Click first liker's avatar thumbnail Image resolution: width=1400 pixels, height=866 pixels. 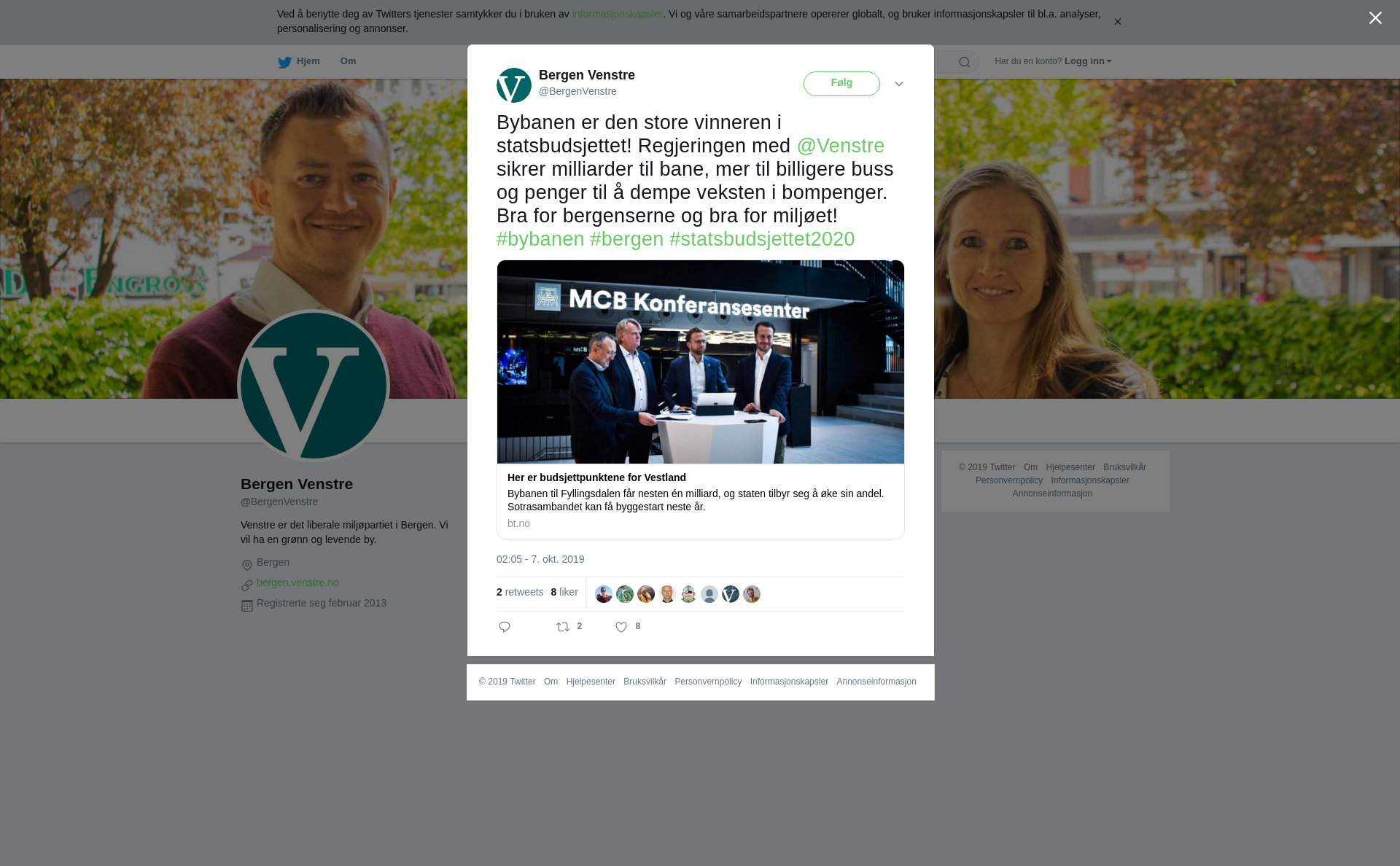pos(604,594)
